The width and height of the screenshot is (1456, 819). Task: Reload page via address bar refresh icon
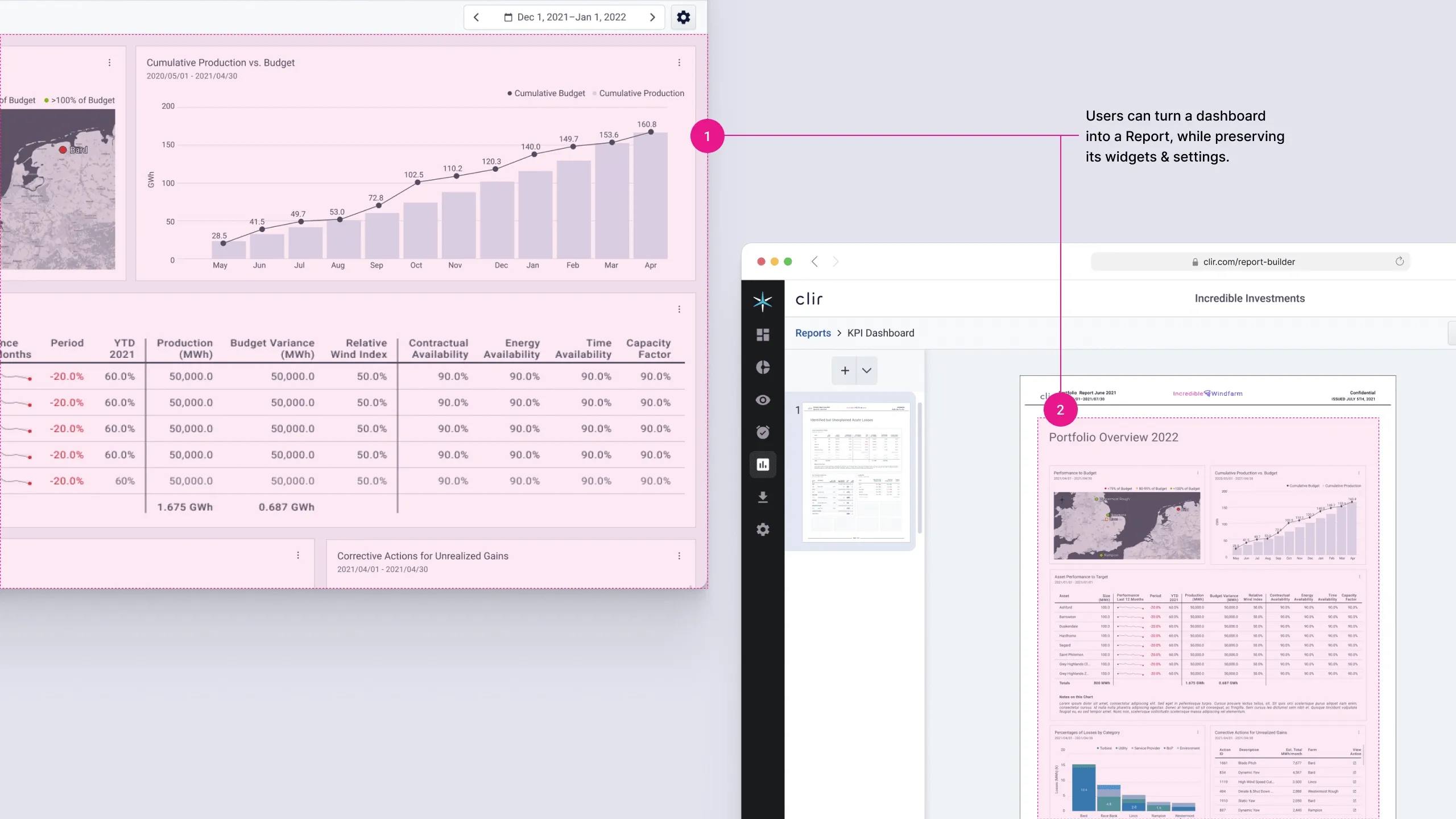tap(1400, 262)
